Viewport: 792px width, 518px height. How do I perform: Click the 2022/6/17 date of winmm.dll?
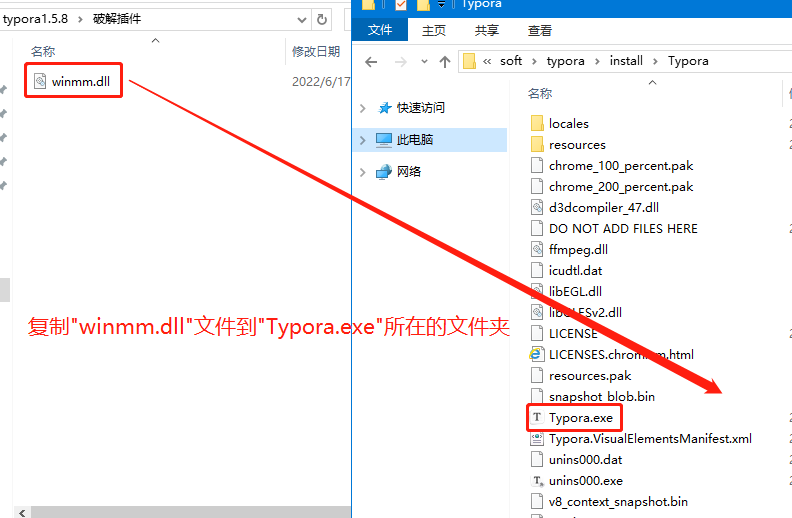click(321, 81)
